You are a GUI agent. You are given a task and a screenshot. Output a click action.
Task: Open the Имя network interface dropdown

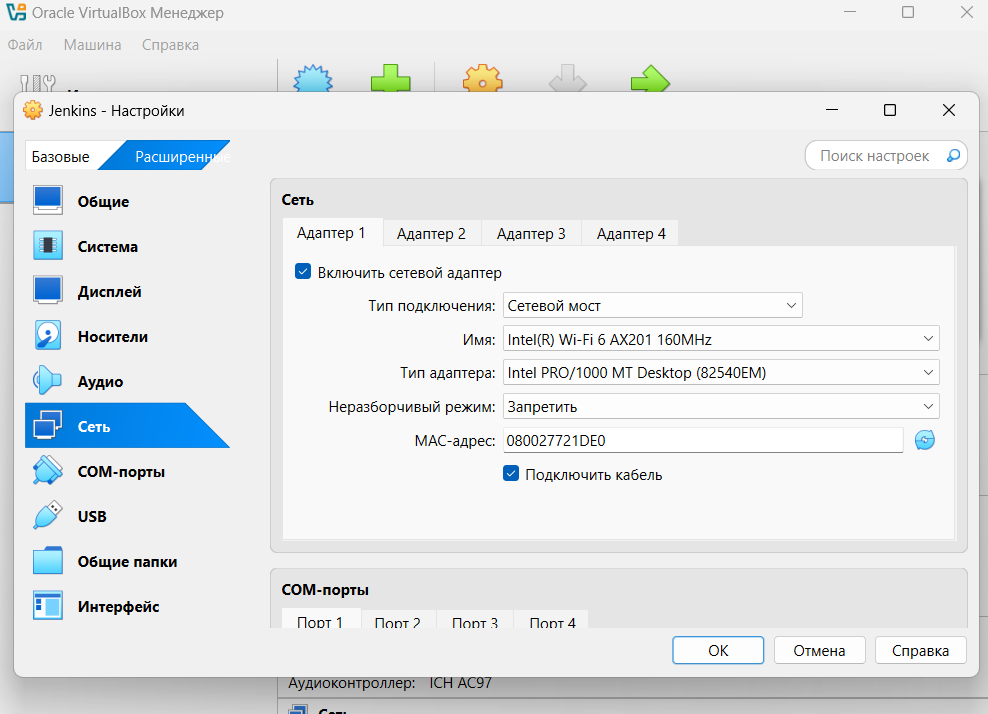point(721,339)
